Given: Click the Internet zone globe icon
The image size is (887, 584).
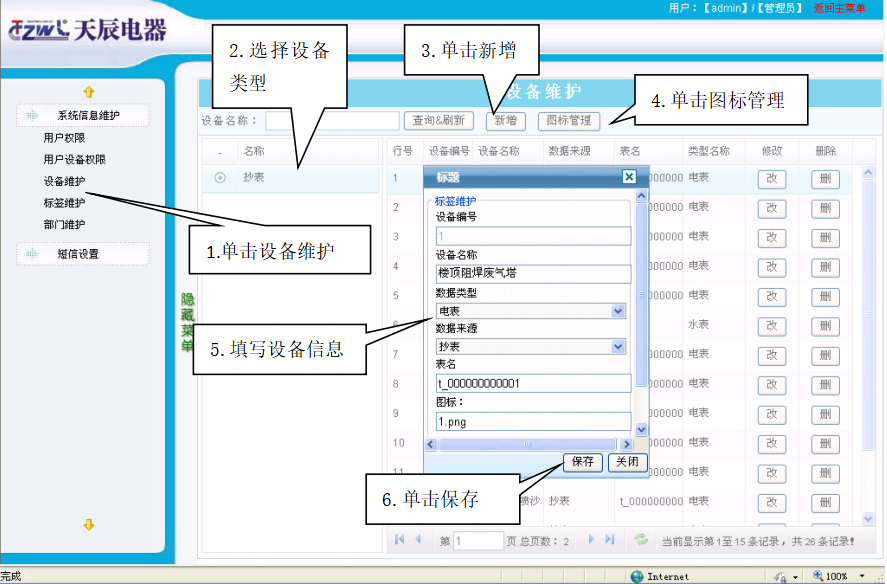Looking at the screenshot, I should tap(637, 576).
